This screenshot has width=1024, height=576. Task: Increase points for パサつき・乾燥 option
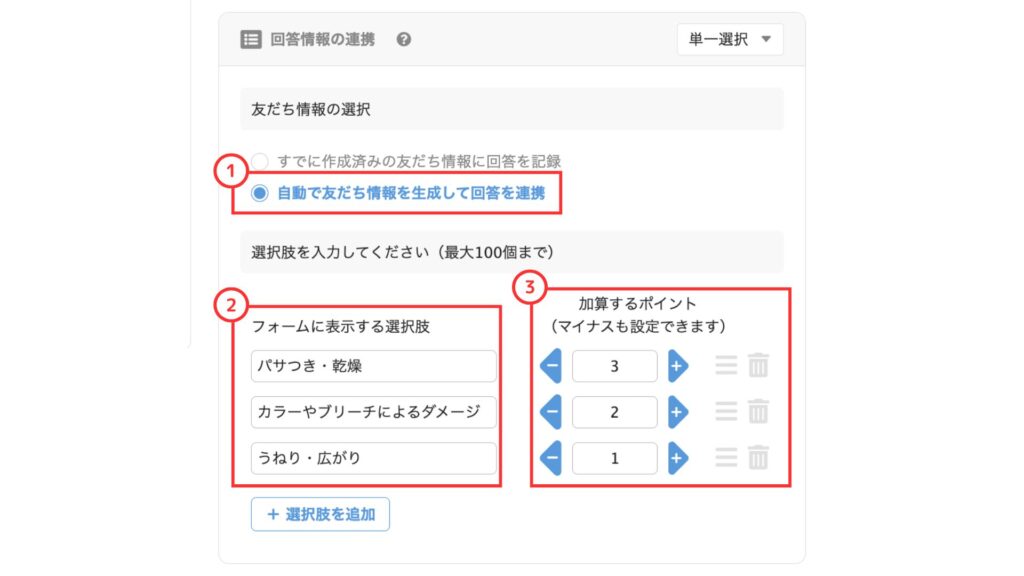point(678,366)
